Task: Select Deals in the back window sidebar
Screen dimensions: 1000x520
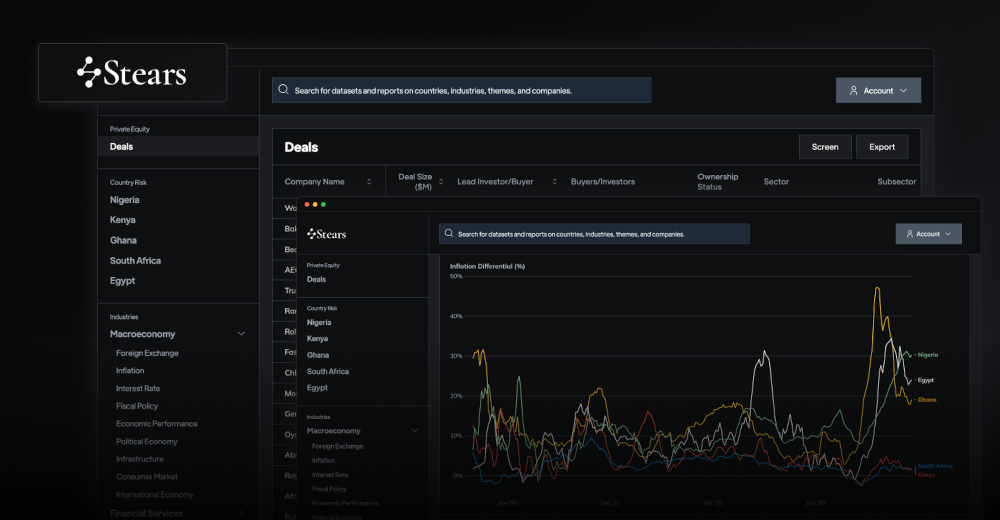Action: tap(121, 147)
